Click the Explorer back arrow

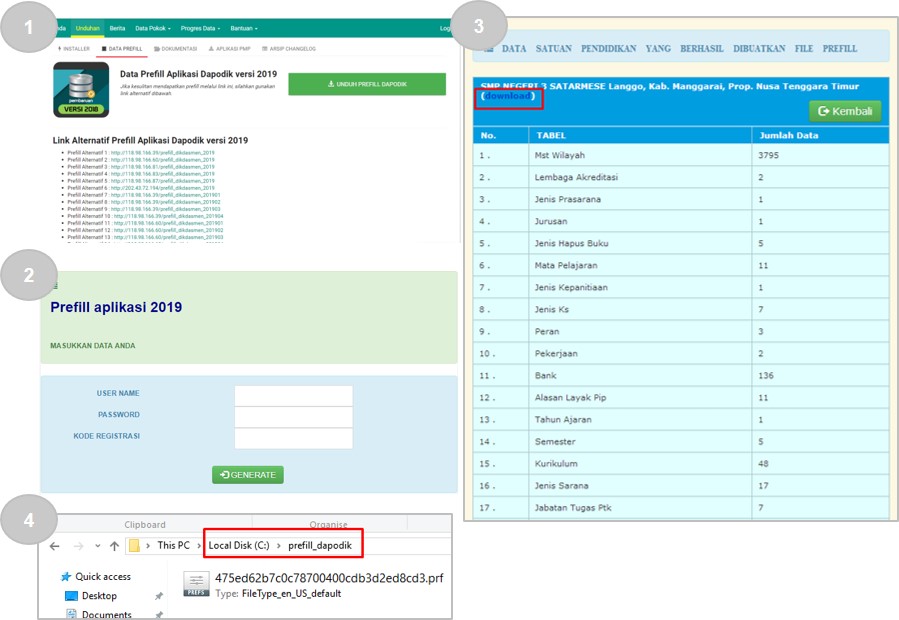(x=54, y=546)
